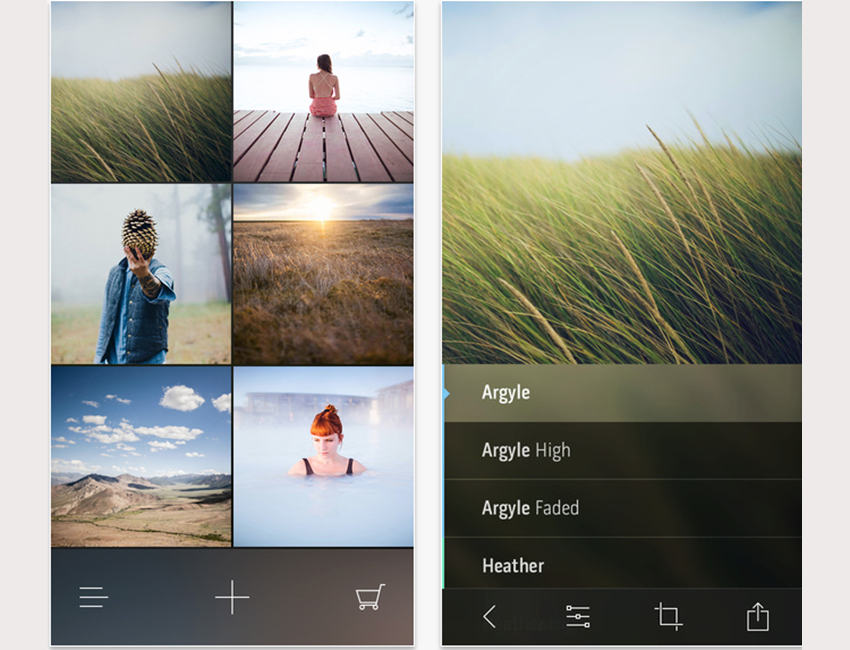Viewport: 850px width, 650px height.
Task: Tap the large grass photo preview in editor
Action: coord(622,182)
